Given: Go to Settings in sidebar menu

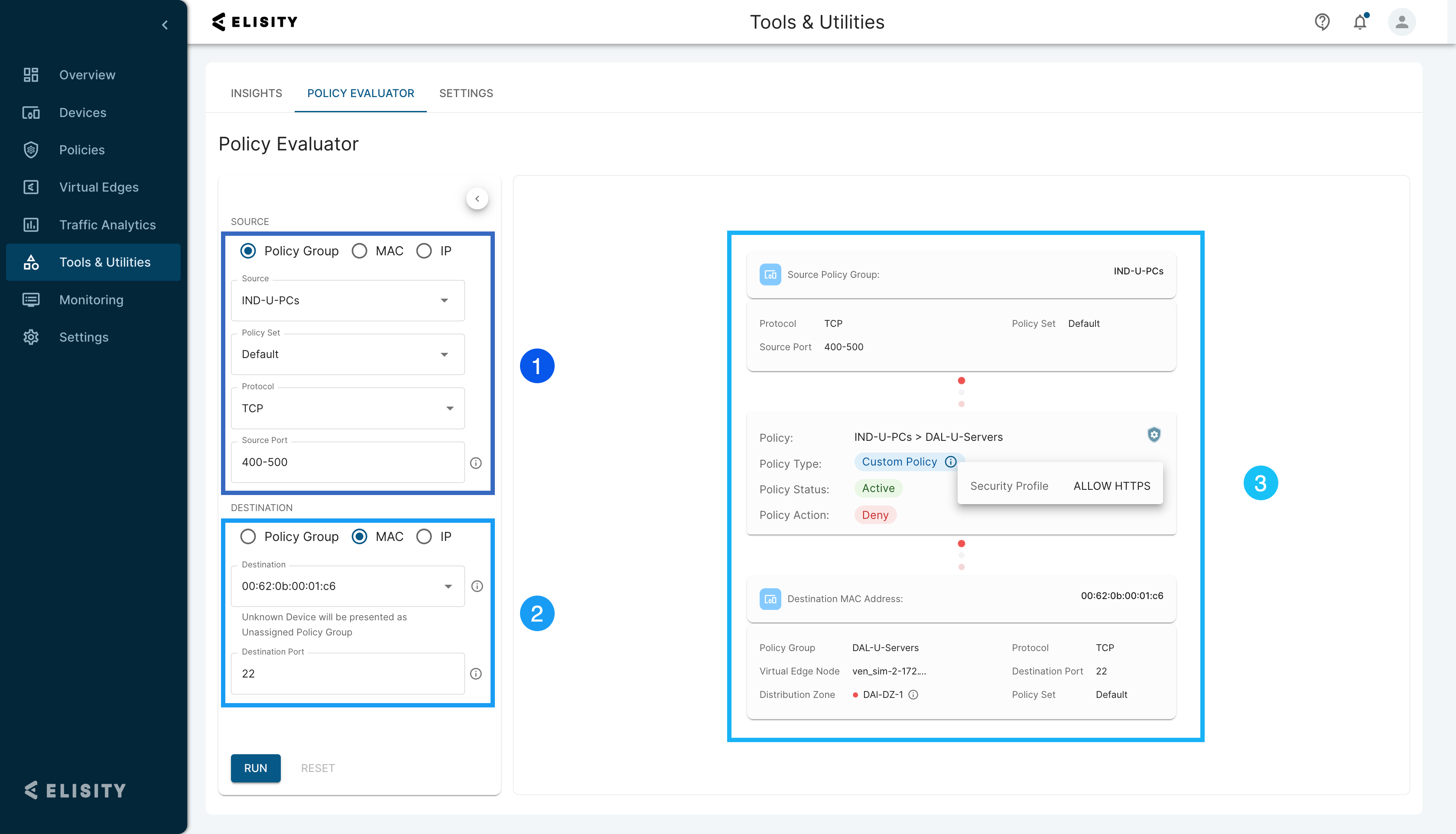Looking at the screenshot, I should (93, 337).
